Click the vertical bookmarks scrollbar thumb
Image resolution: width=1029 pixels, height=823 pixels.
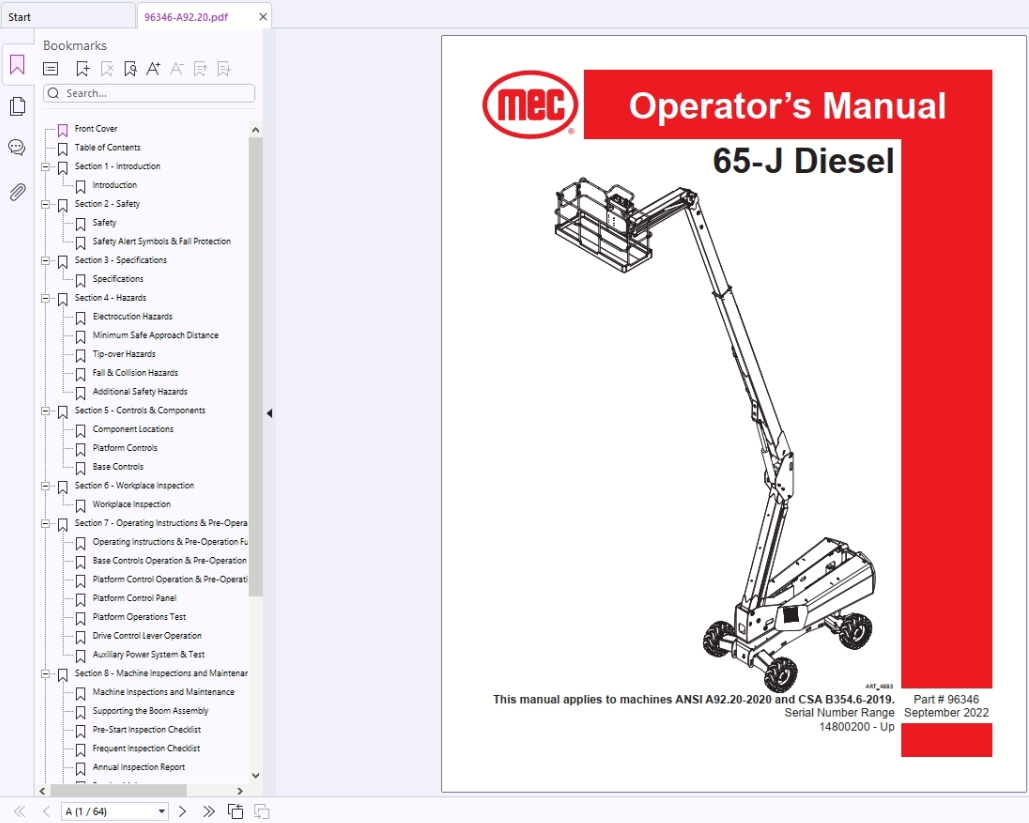255,366
